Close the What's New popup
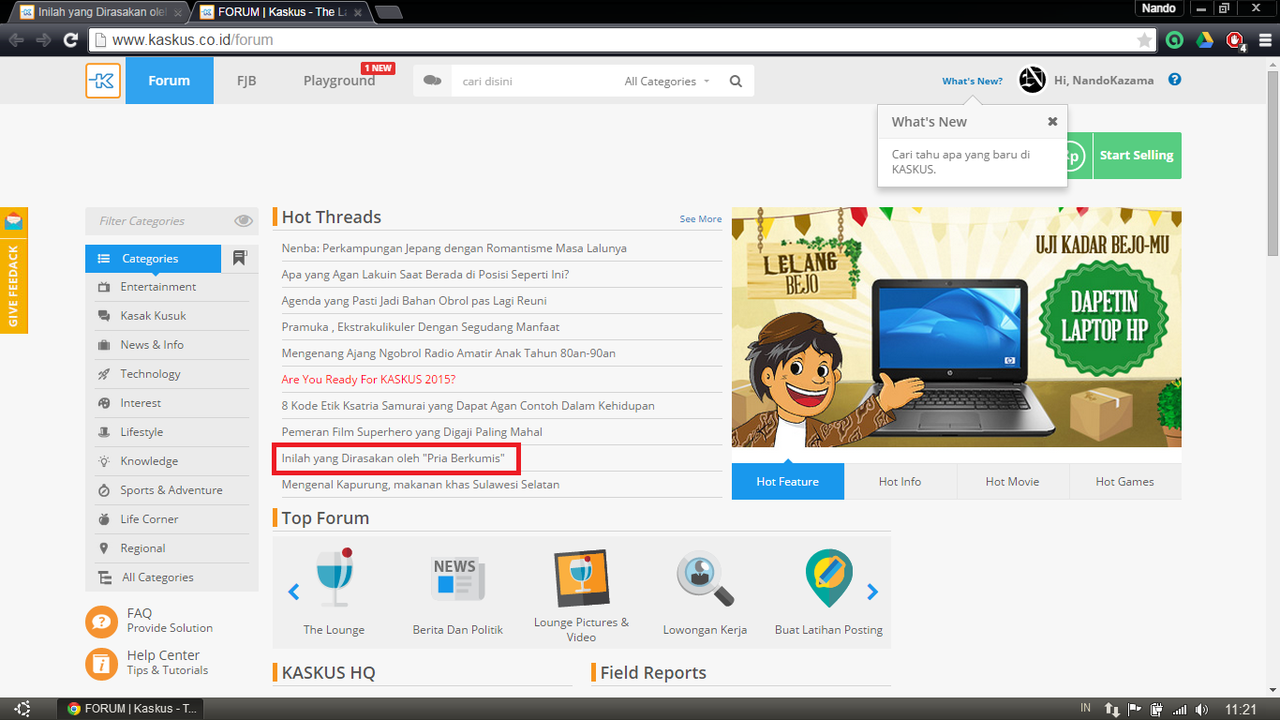This screenshot has width=1280, height=720. click(x=1052, y=121)
